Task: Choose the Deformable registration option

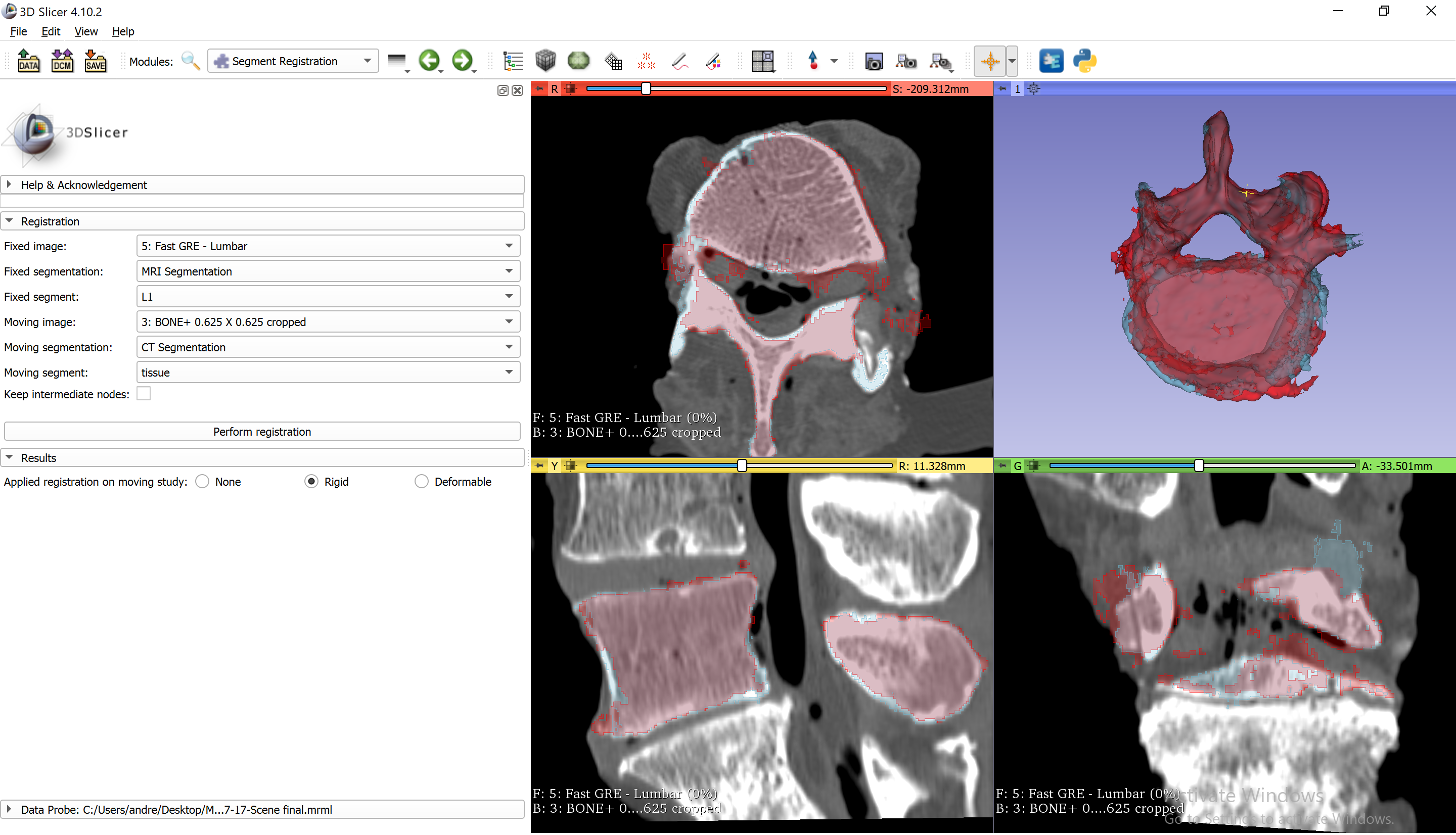Action: pyautogui.click(x=422, y=481)
